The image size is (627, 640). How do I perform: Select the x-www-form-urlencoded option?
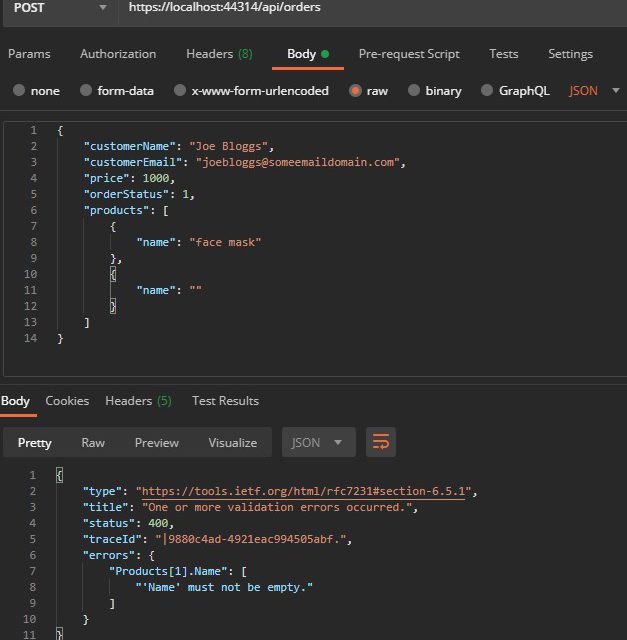coord(180,90)
